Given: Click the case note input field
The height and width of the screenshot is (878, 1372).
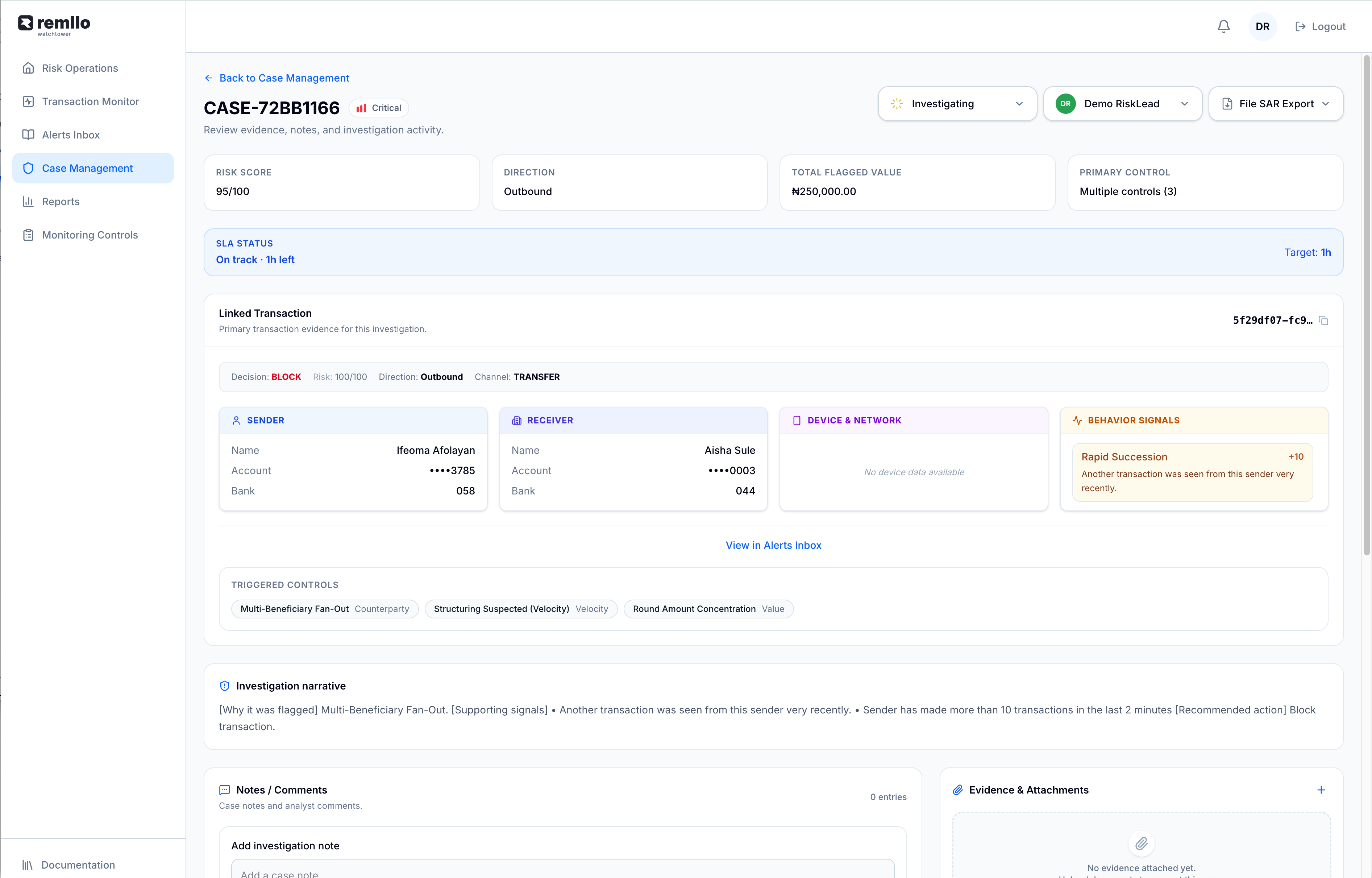Looking at the screenshot, I should [x=562, y=871].
